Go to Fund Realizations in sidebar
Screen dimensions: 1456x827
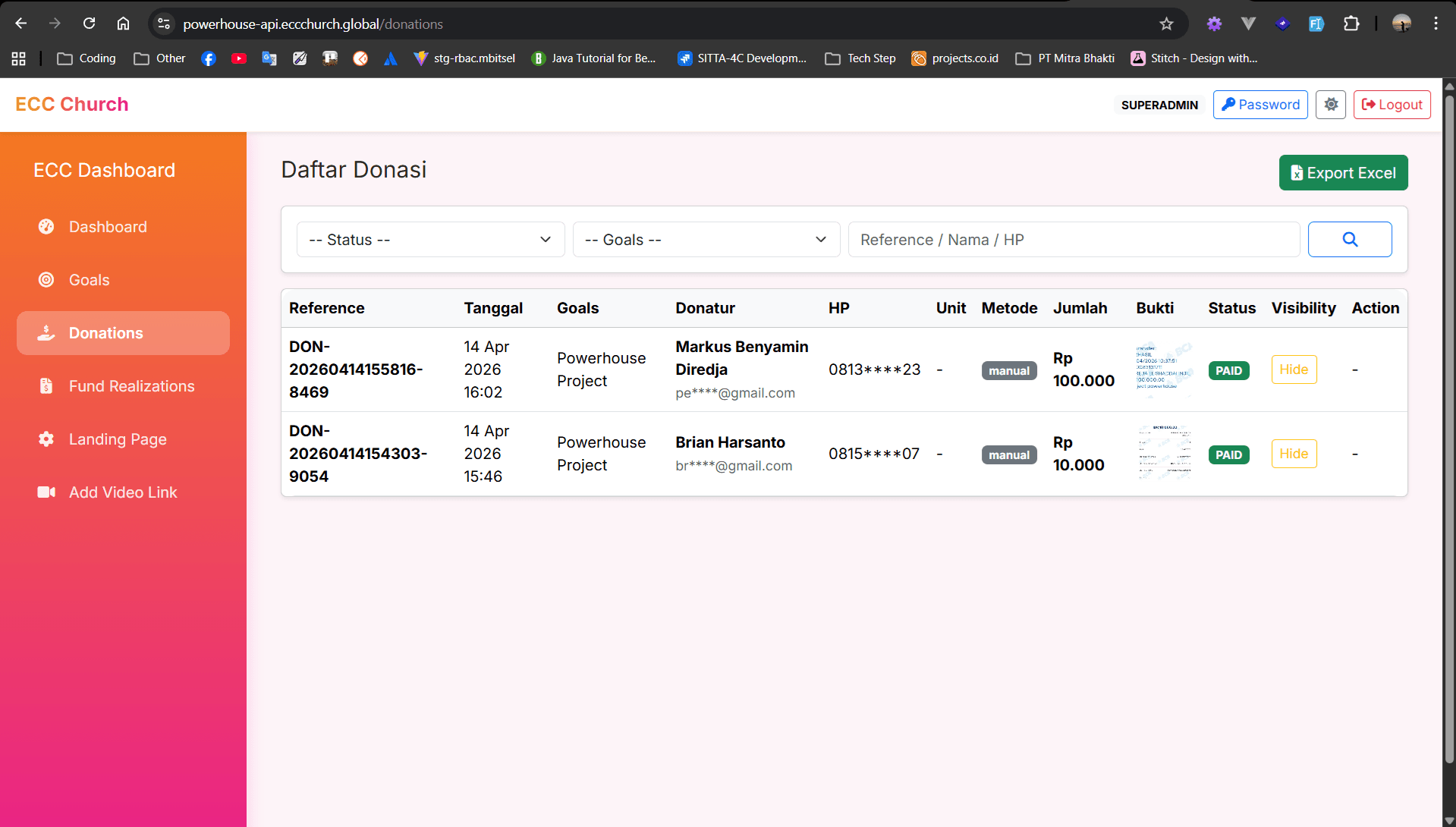pos(131,386)
